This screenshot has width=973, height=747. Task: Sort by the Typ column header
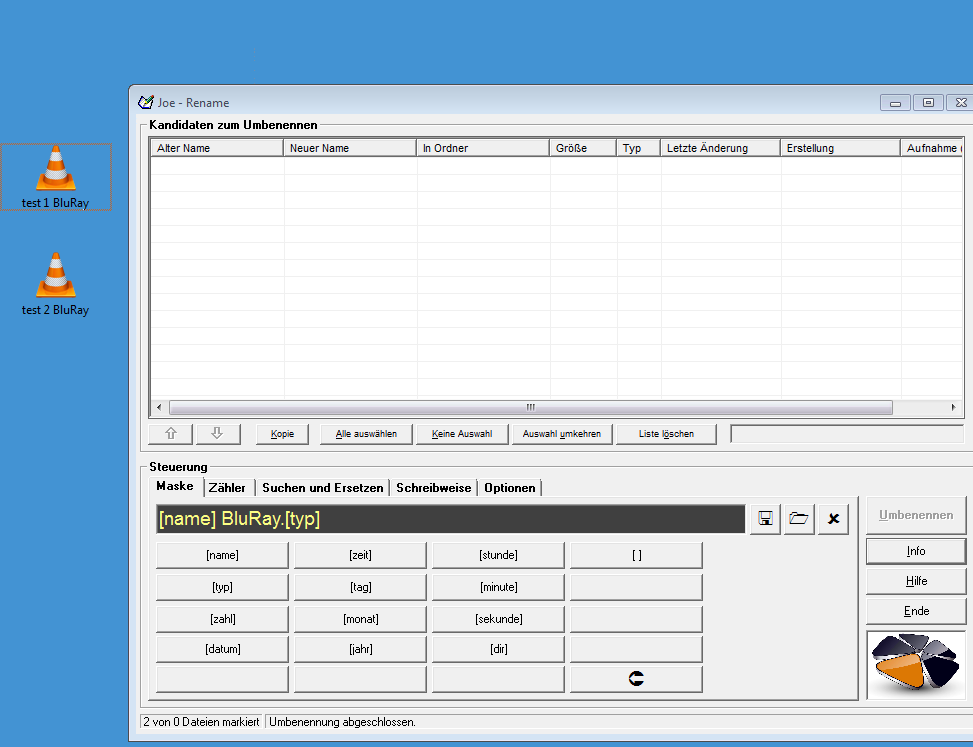639,148
